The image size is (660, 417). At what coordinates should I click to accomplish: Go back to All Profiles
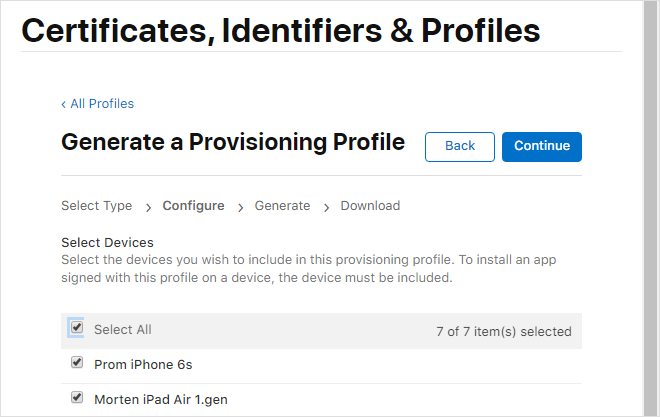[97, 104]
